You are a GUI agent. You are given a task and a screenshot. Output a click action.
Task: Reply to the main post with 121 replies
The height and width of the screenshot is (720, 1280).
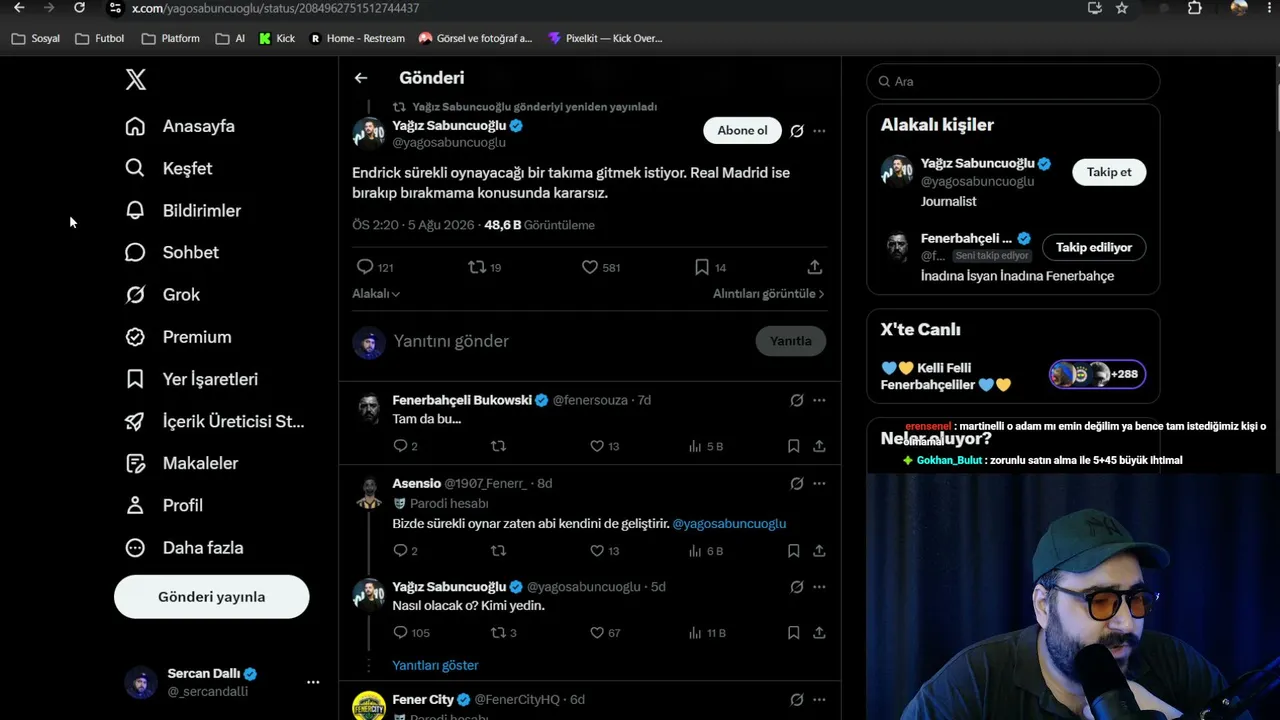pos(365,267)
